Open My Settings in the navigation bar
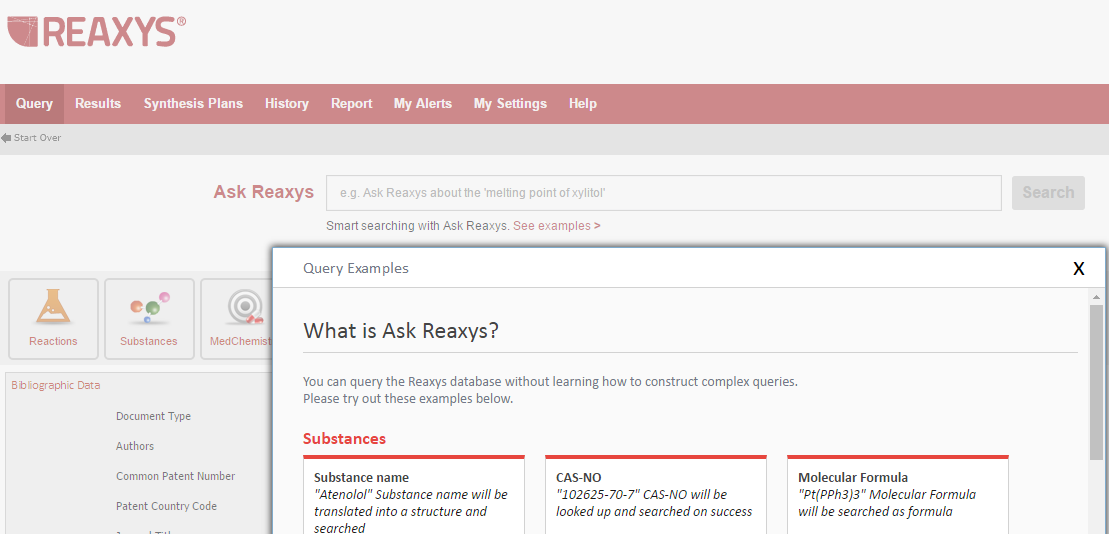This screenshot has width=1109, height=534. pyautogui.click(x=510, y=104)
